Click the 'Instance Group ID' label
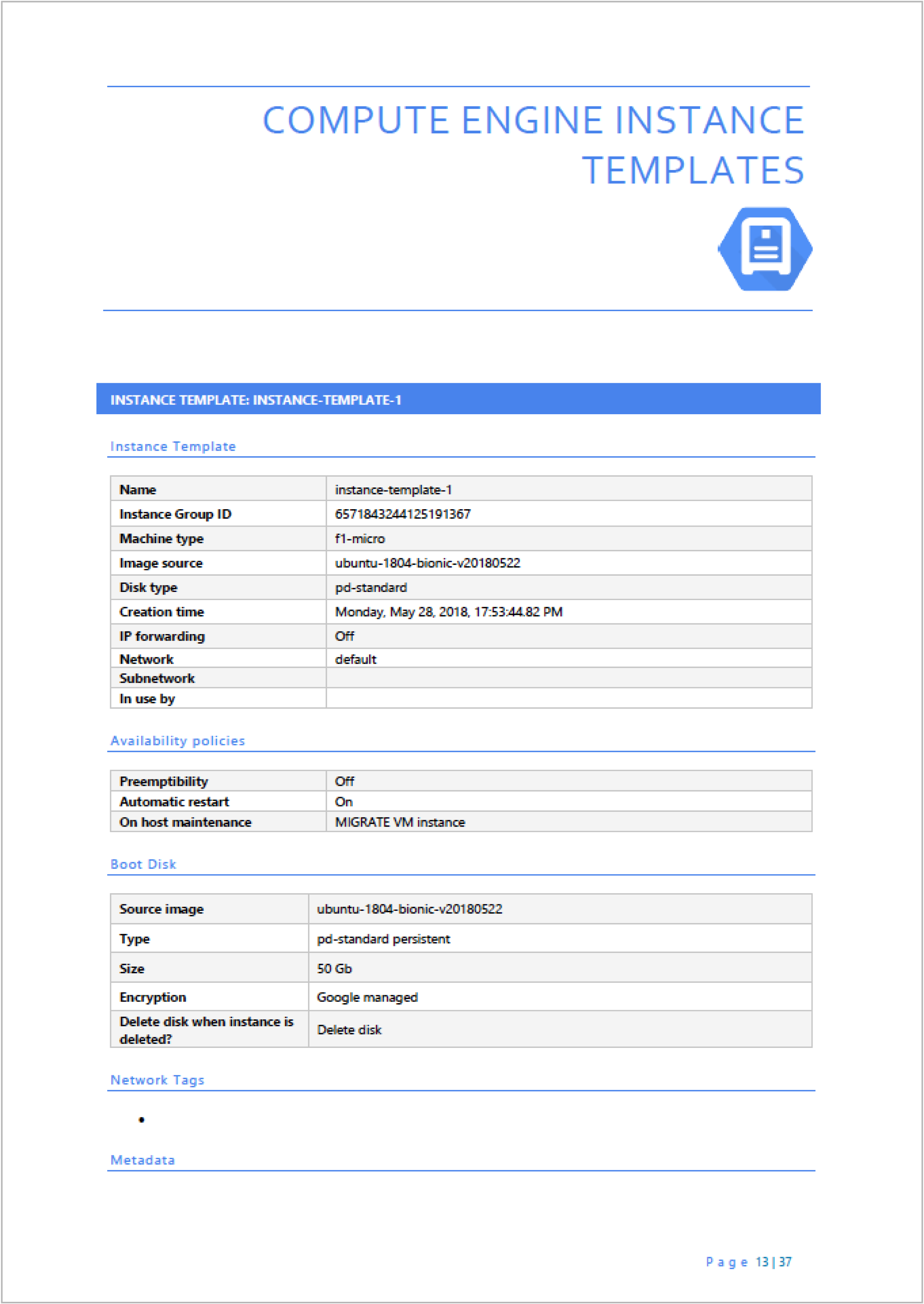The image size is (924, 1304). coord(175,514)
